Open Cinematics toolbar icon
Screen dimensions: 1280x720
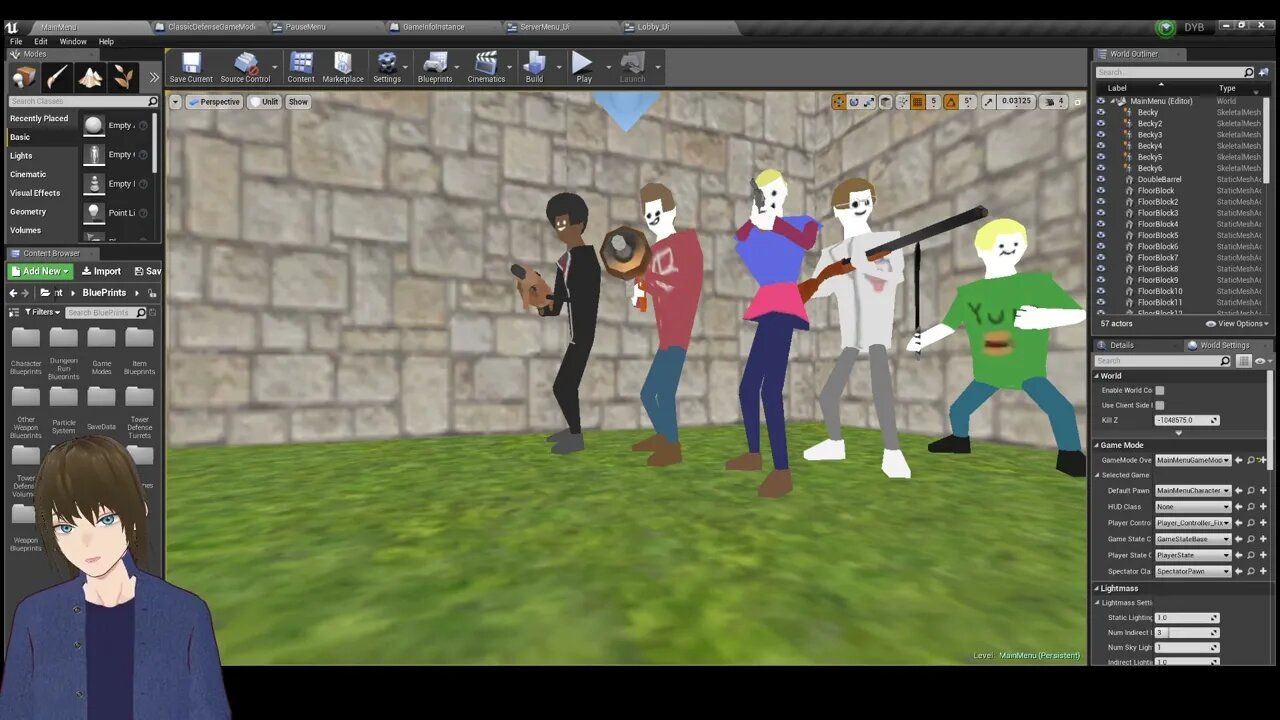(x=486, y=68)
